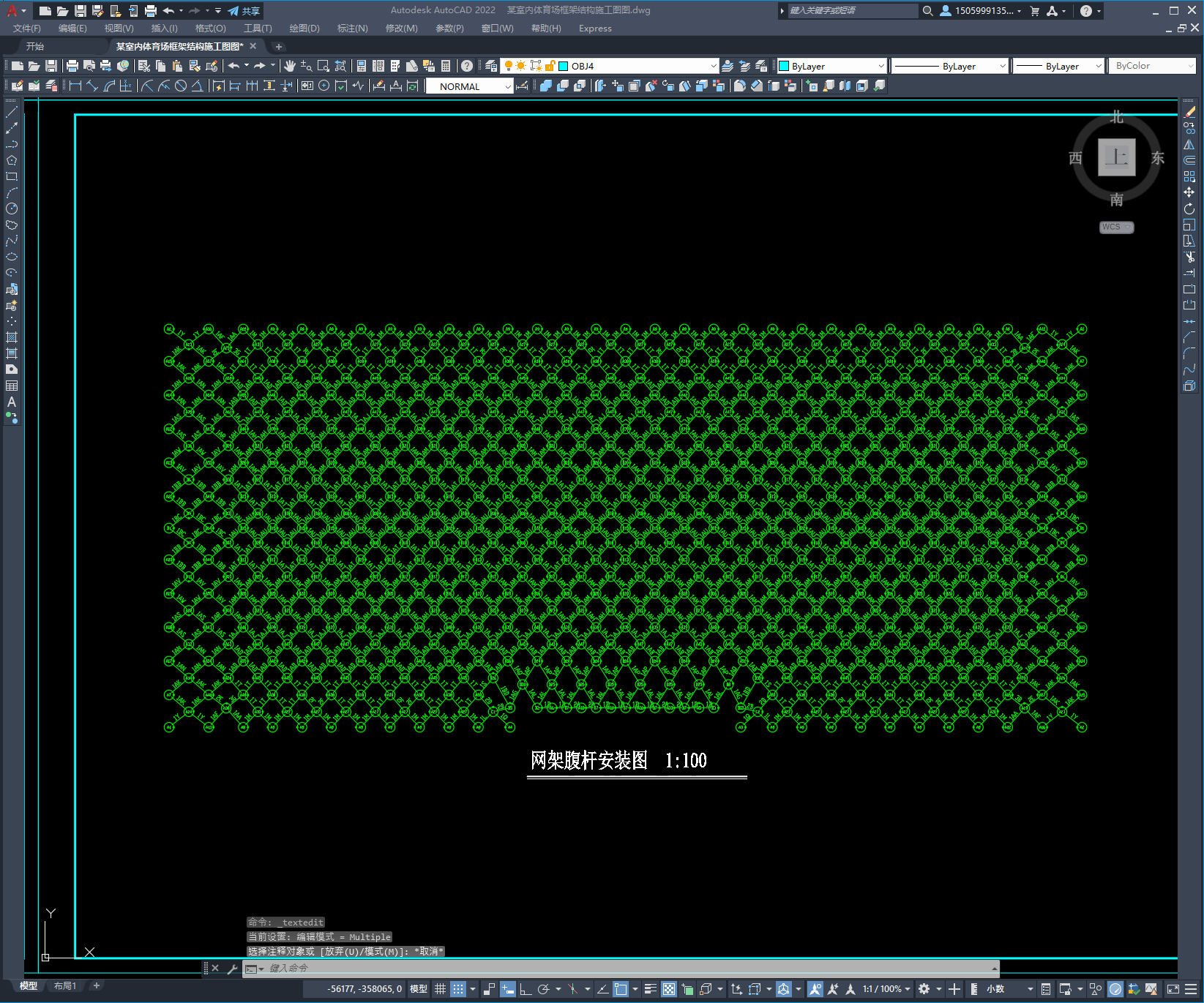Toggle transparency display in status bar
Viewport: 1204px width, 1003px height.
click(669, 989)
